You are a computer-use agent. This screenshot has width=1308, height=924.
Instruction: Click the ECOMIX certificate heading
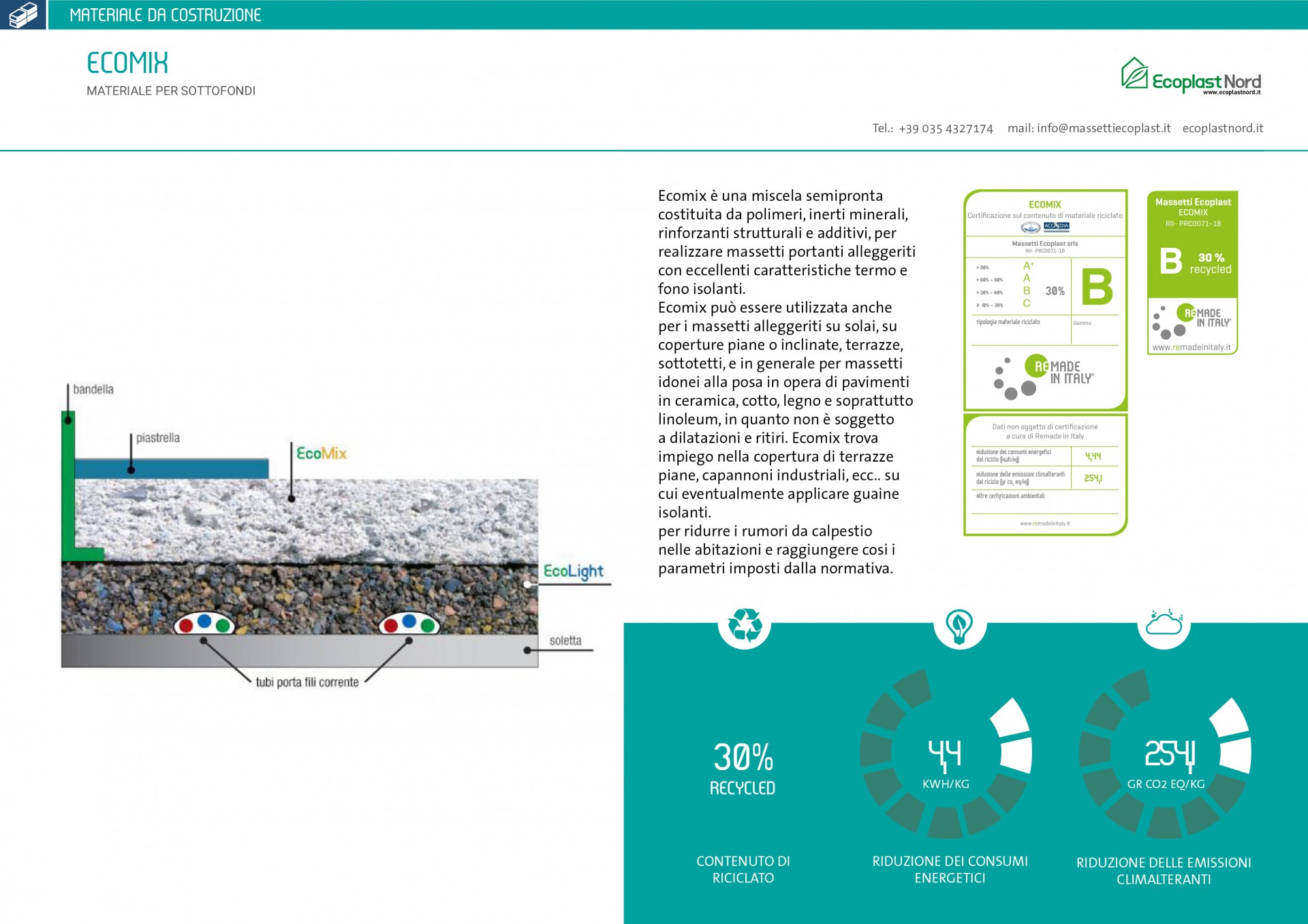coord(1045,204)
